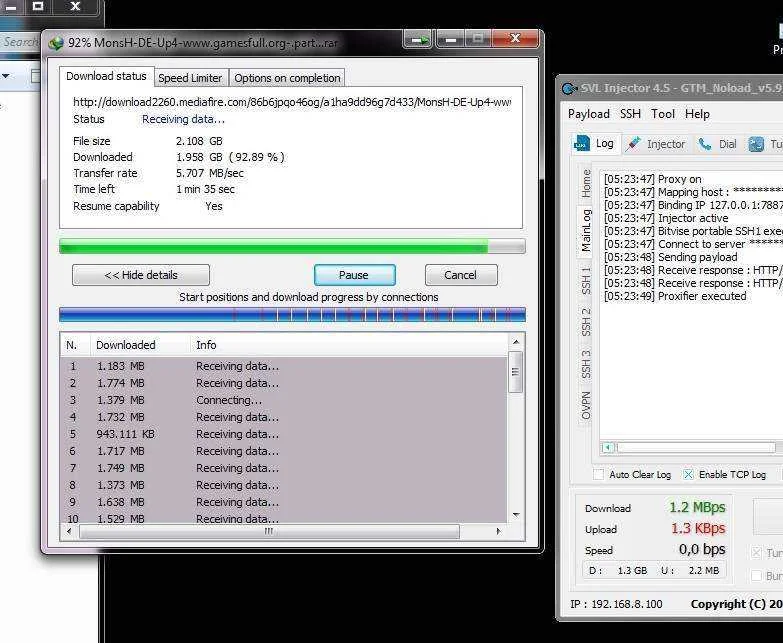Click the Download speed 1.2 MBps value
The image size is (783, 643).
point(697,508)
